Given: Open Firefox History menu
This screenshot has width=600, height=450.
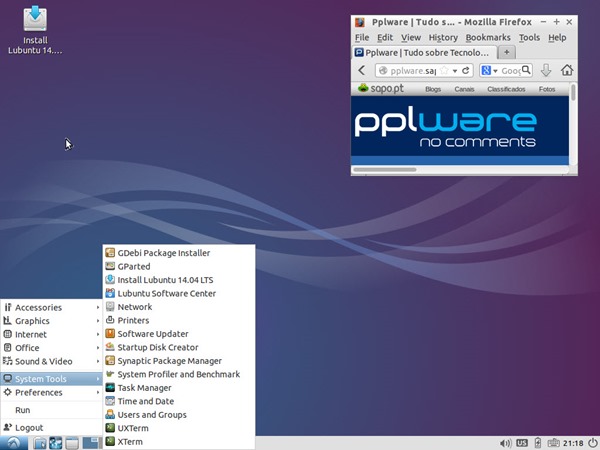Looking at the screenshot, I should click(x=443, y=38).
